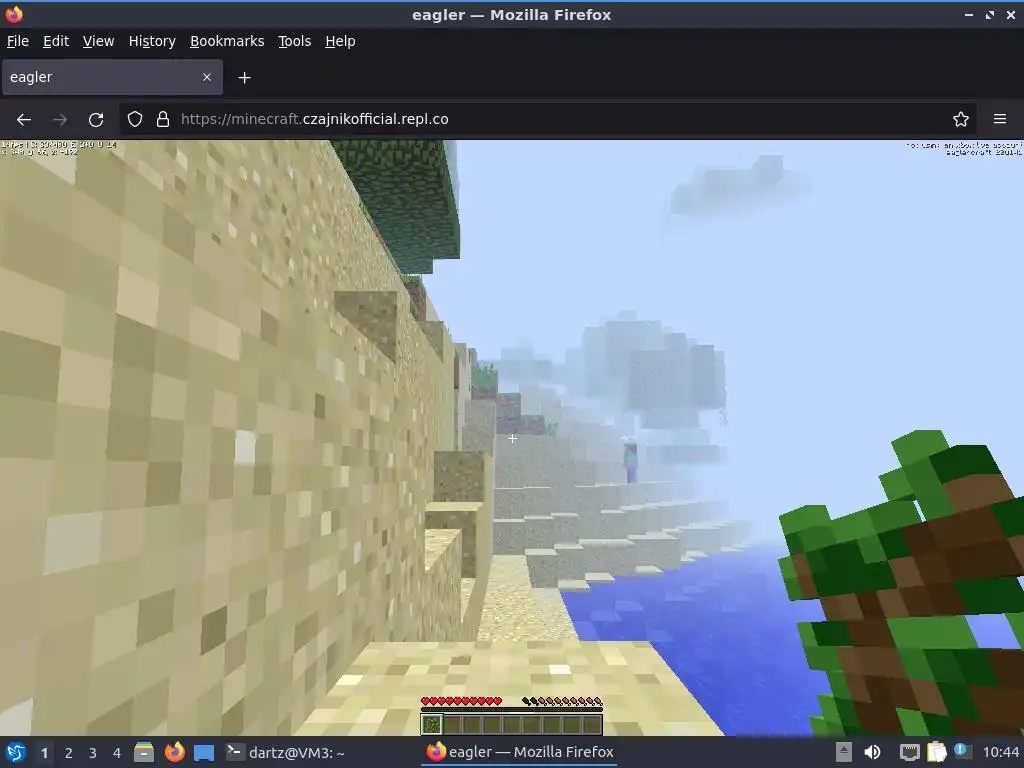The height and width of the screenshot is (768, 1024).
Task: Click the health hearts bar in game
Action: [x=462, y=701]
